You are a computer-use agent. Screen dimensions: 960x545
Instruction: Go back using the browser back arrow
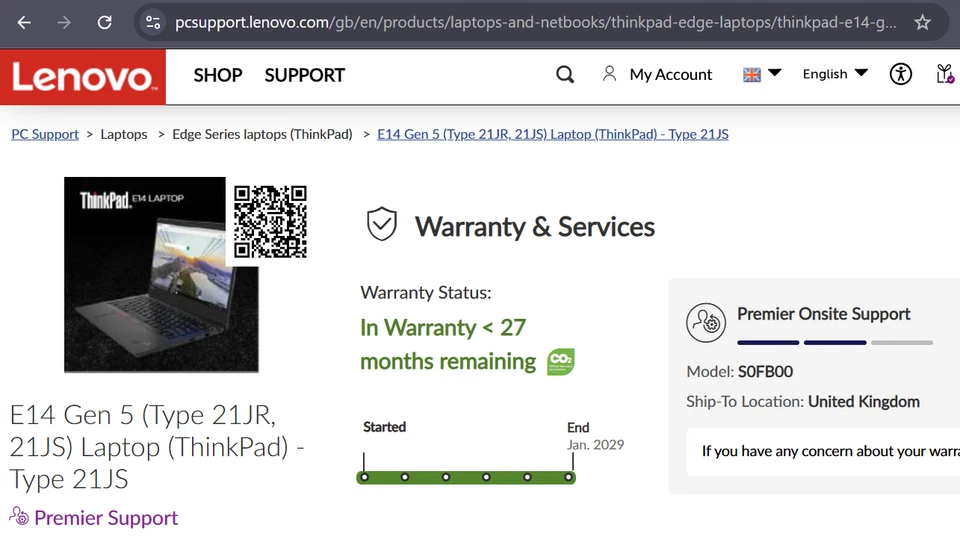(x=24, y=23)
